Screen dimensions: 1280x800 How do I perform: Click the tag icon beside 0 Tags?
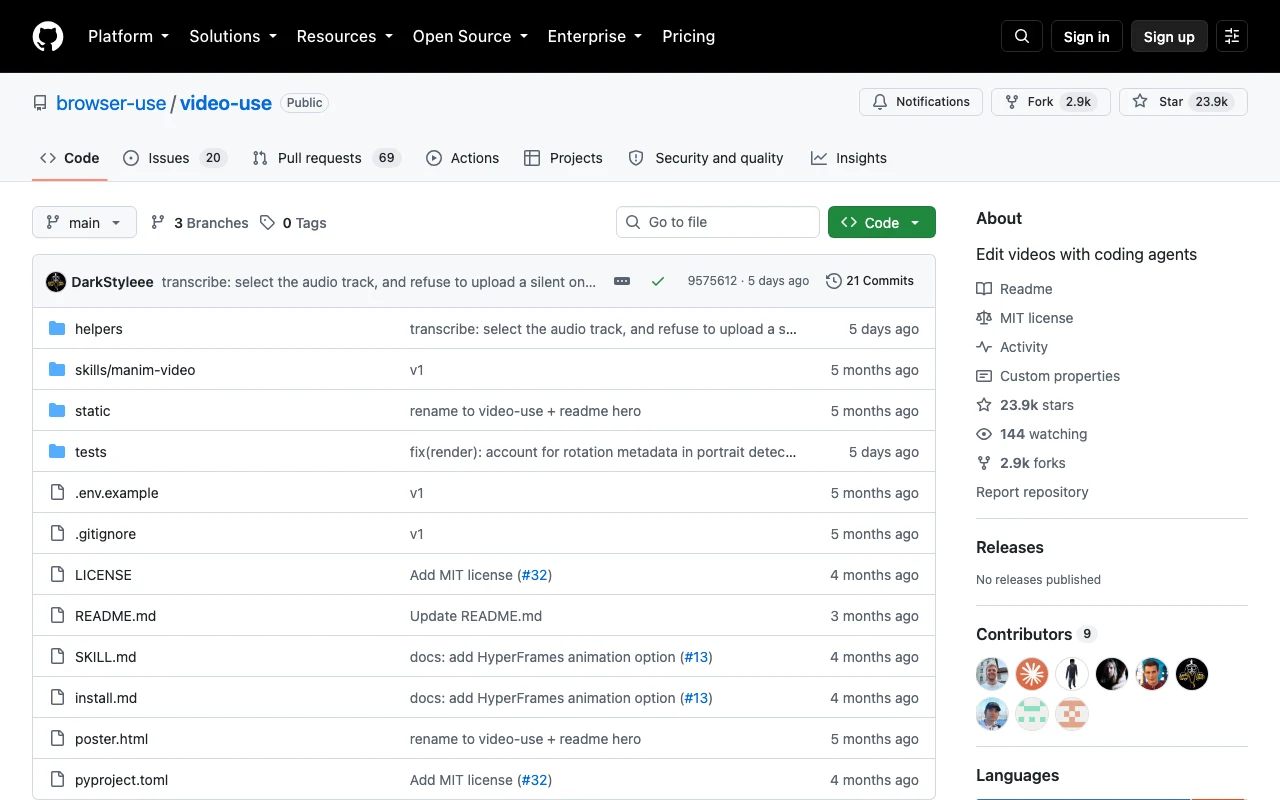[x=267, y=223]
